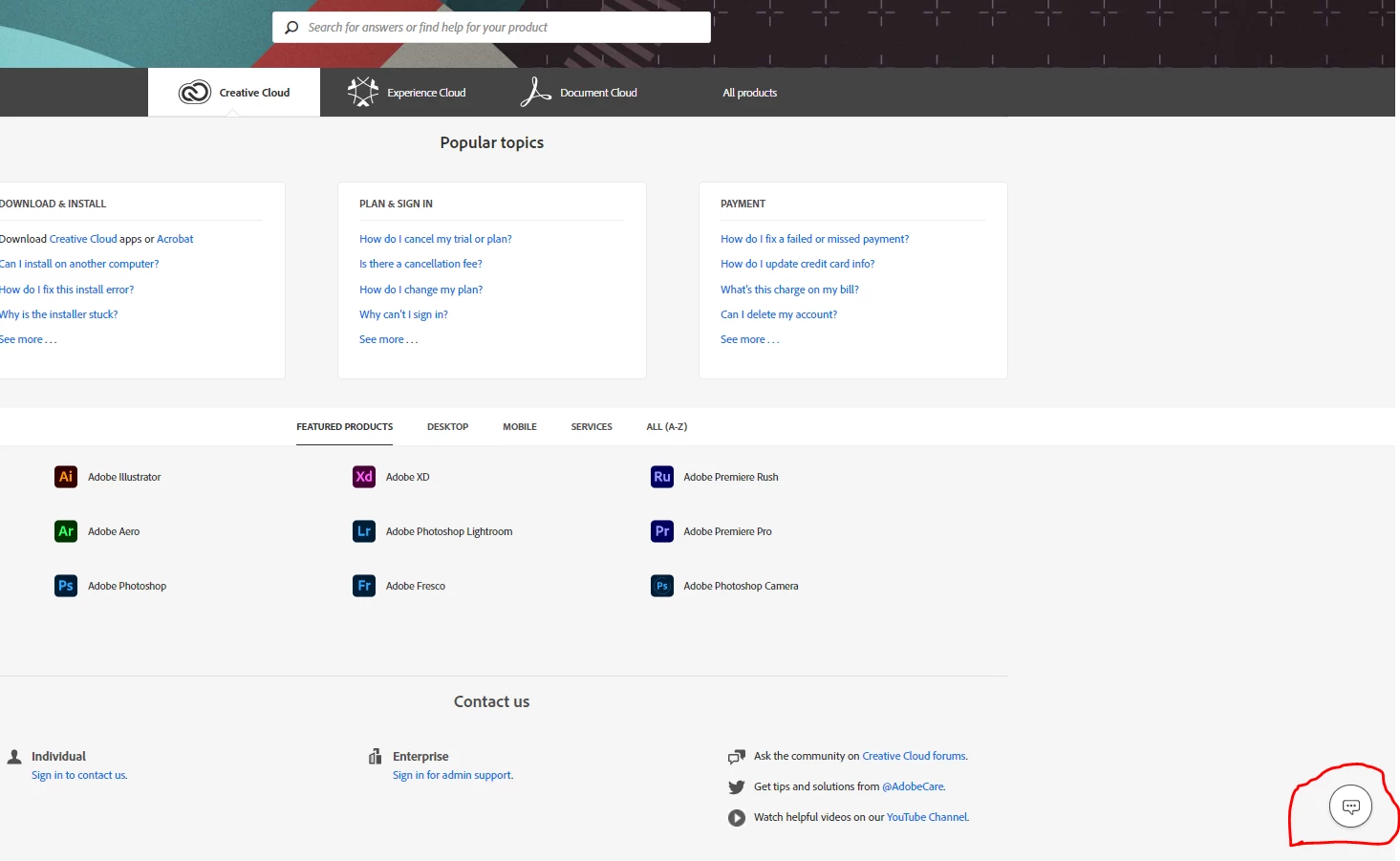
Task: Click the YouTube play icon
Action: coord(736,818)
